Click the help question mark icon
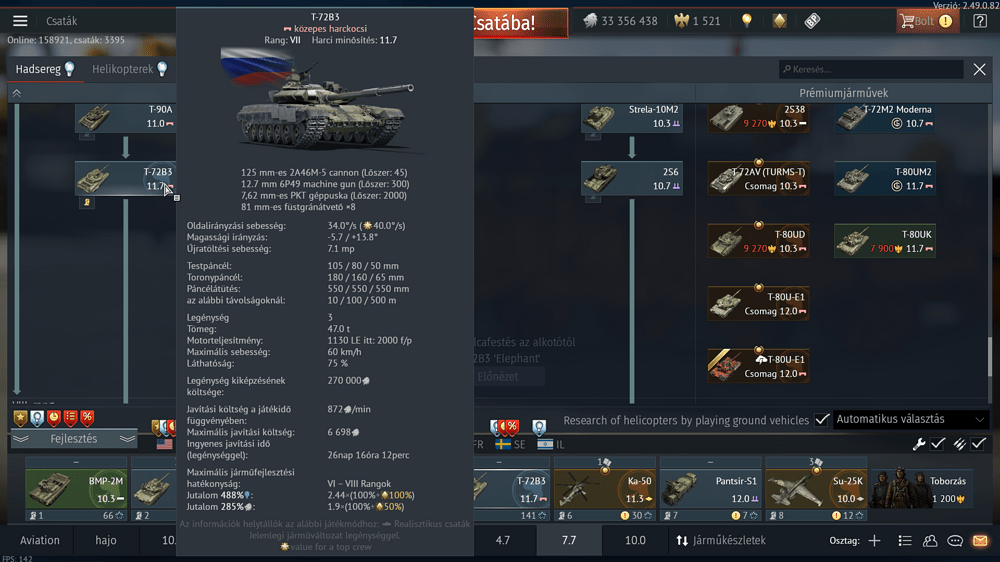Viewport: 1000px width, 562px height. pos(980,21)
